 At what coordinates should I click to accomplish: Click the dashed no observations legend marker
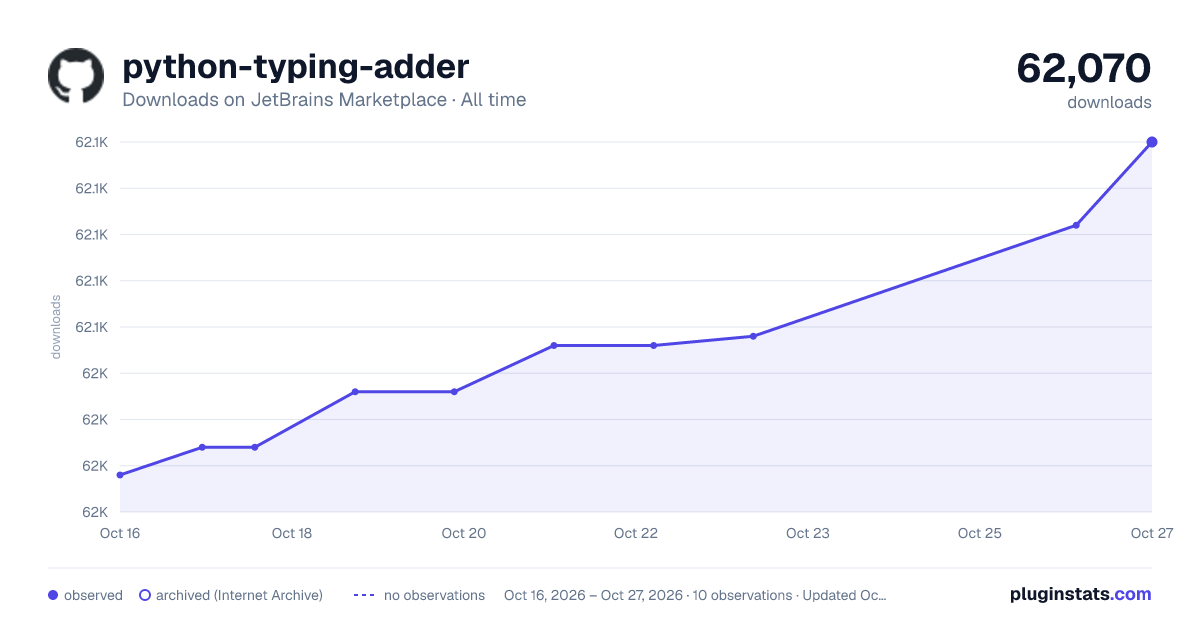coord(364,595)
